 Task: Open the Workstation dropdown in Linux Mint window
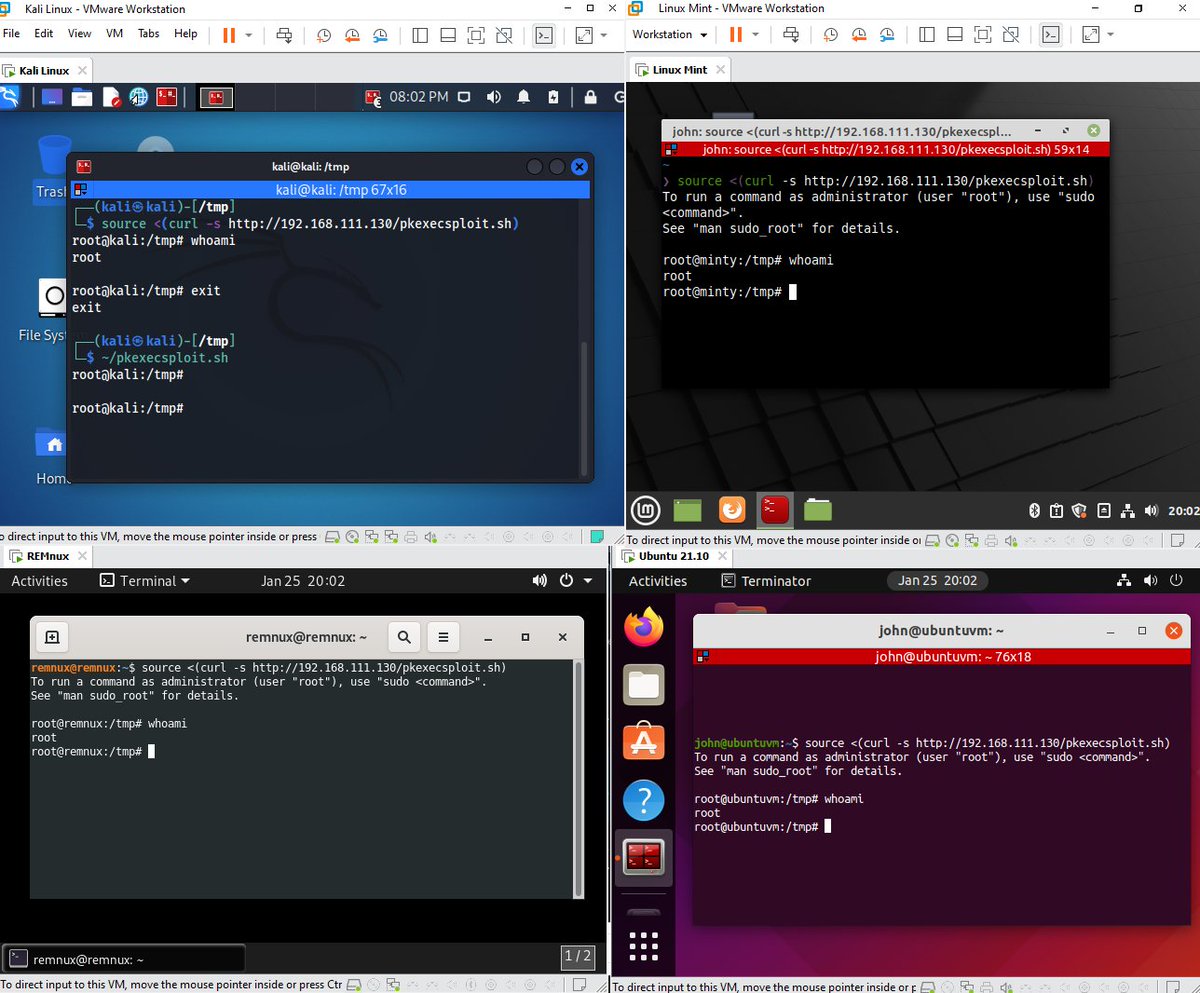coord(670,34)
